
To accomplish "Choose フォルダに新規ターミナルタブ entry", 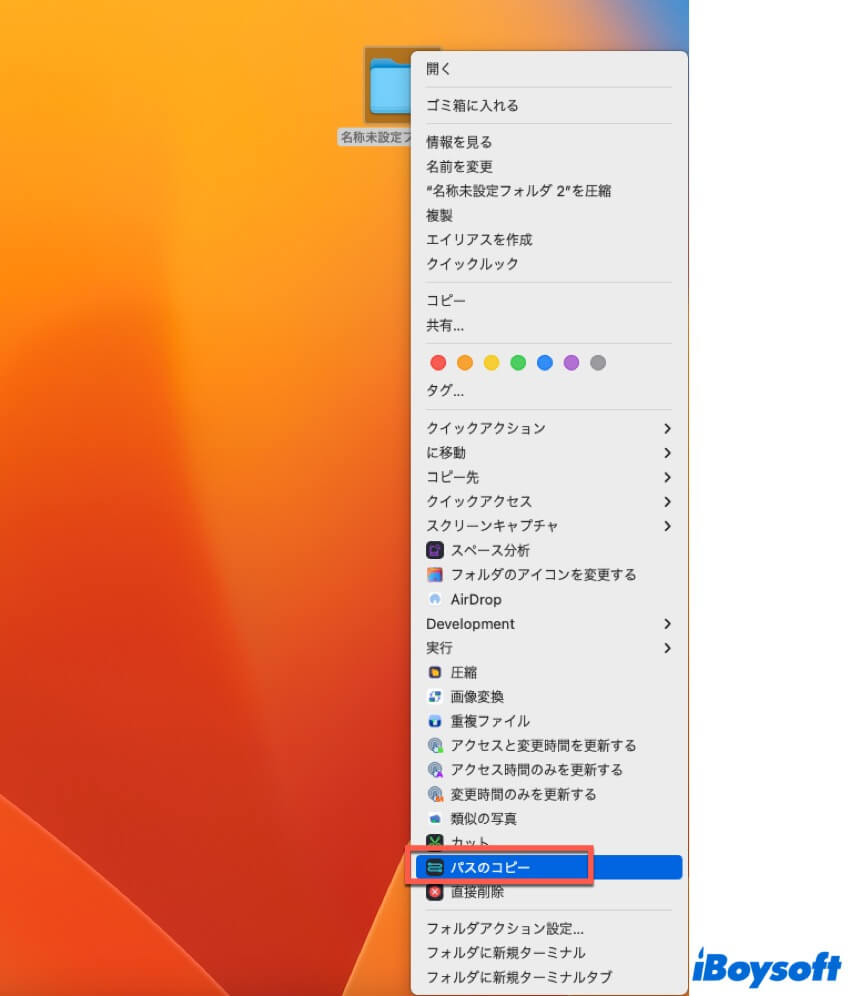I will coord(519,977).
